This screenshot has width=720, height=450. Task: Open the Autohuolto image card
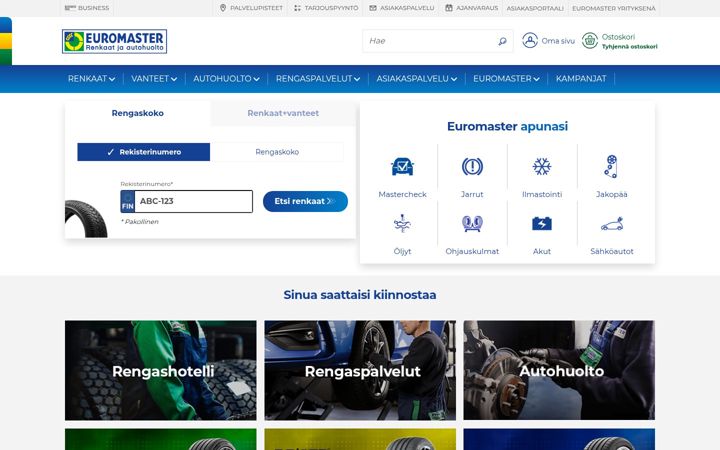coord(559,370)
